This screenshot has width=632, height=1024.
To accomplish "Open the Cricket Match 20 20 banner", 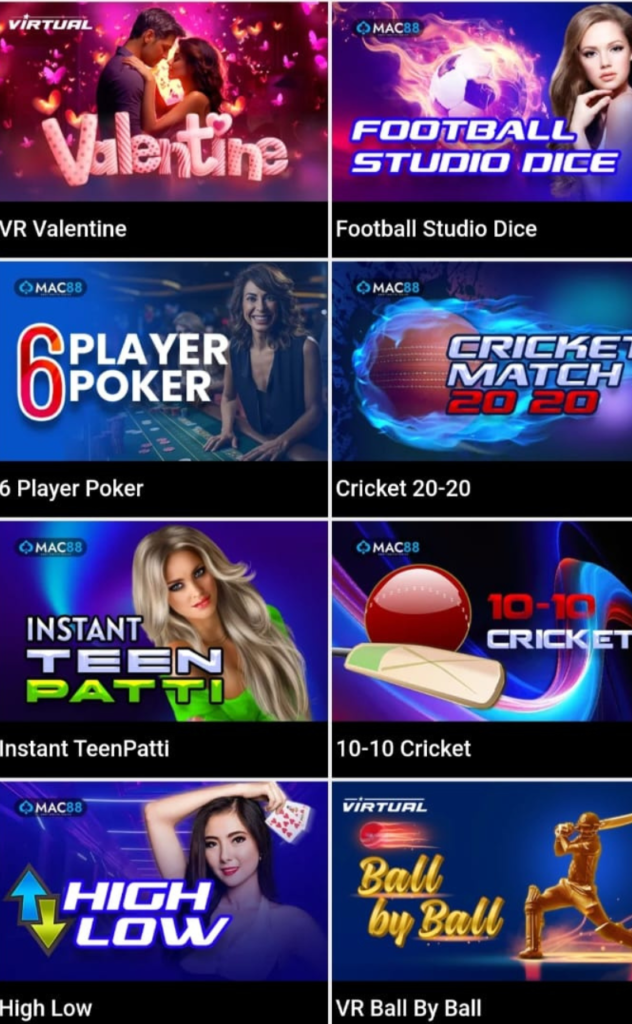I will (x=482, y=361).
